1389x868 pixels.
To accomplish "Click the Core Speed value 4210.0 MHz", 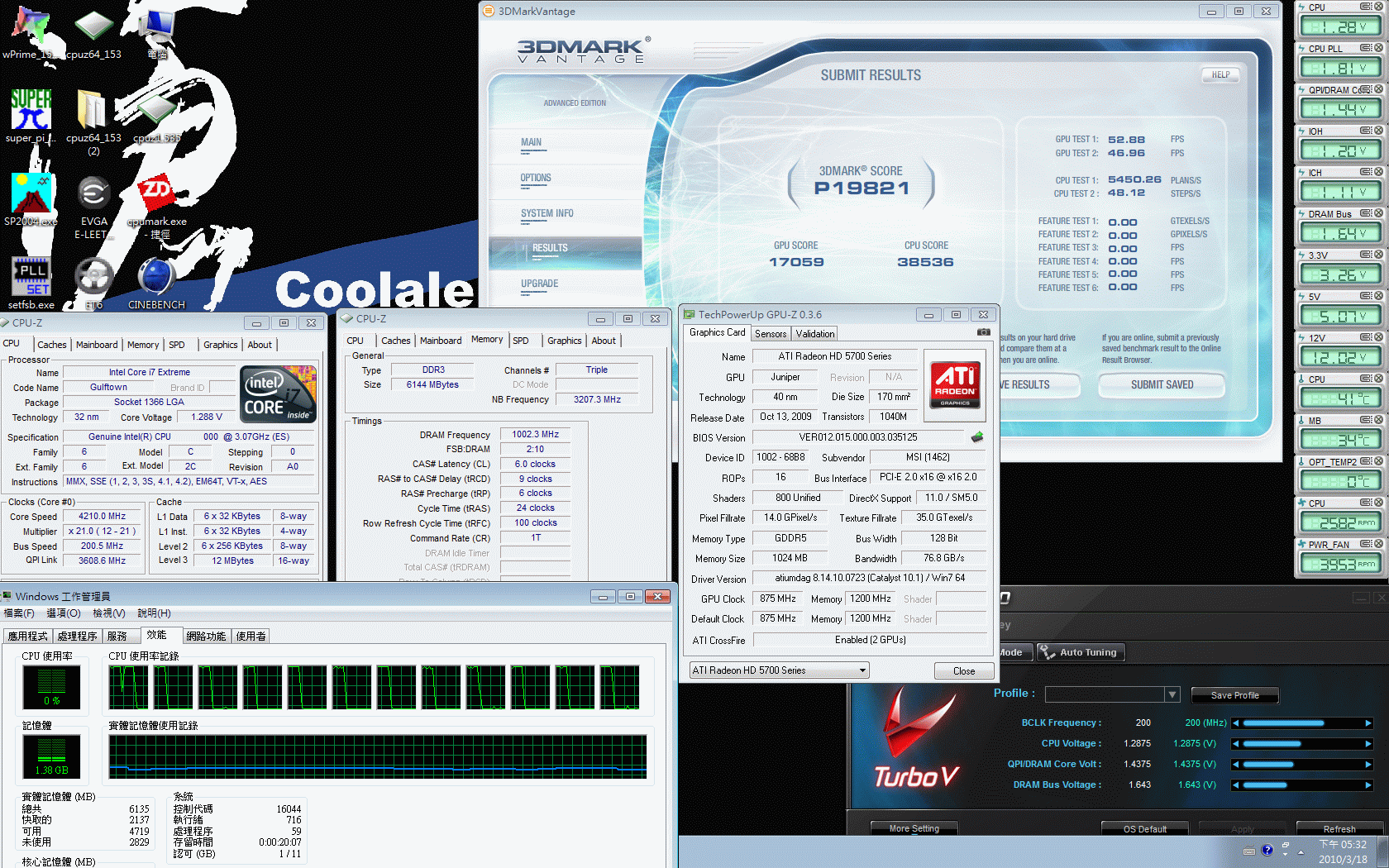I will coord(102,516).
